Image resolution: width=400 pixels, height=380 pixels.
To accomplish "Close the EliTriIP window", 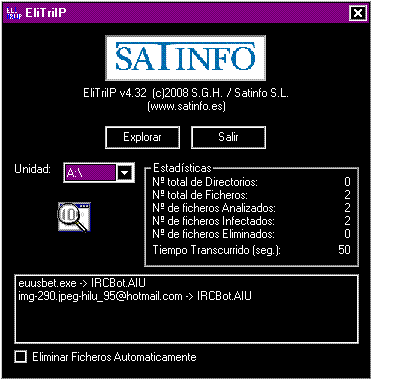I will pyautogui.click(x=358, y=13).
